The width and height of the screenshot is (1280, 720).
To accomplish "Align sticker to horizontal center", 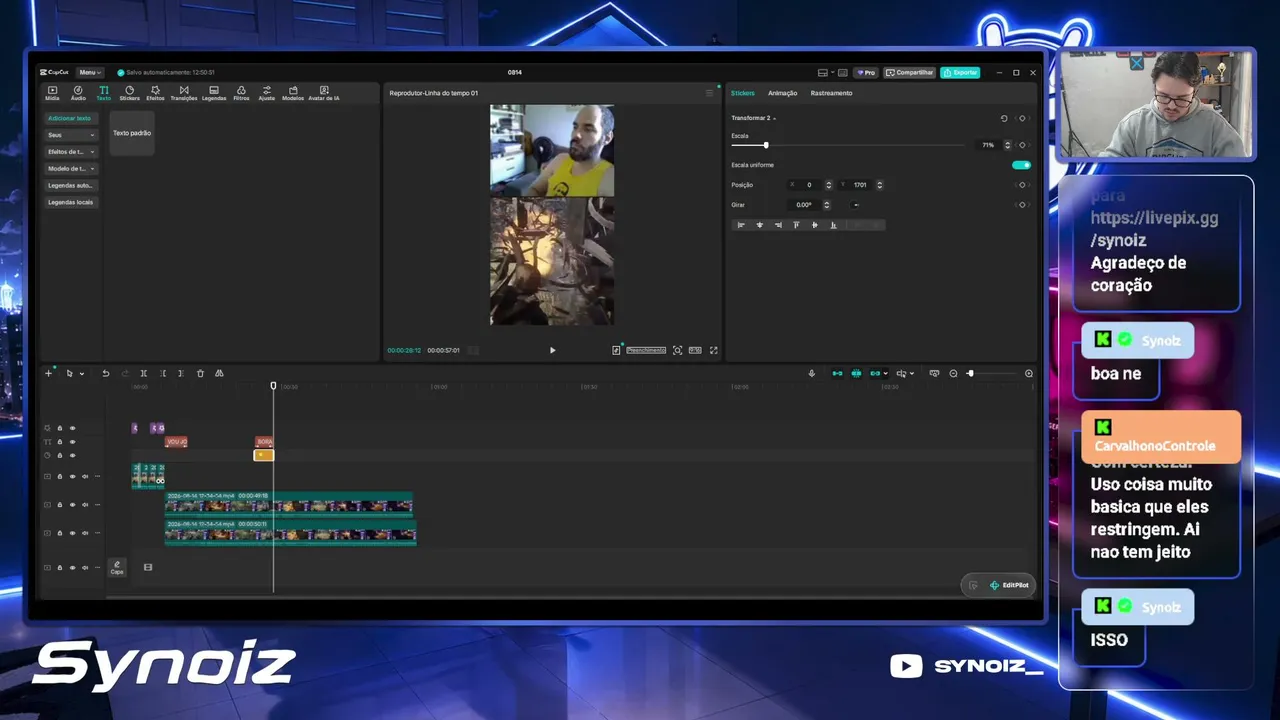I will 759,225.
